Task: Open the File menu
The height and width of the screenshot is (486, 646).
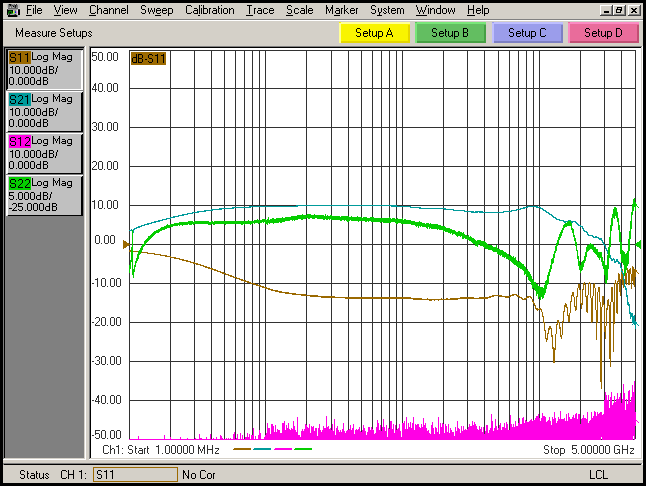Action: (x=34, y=10)
